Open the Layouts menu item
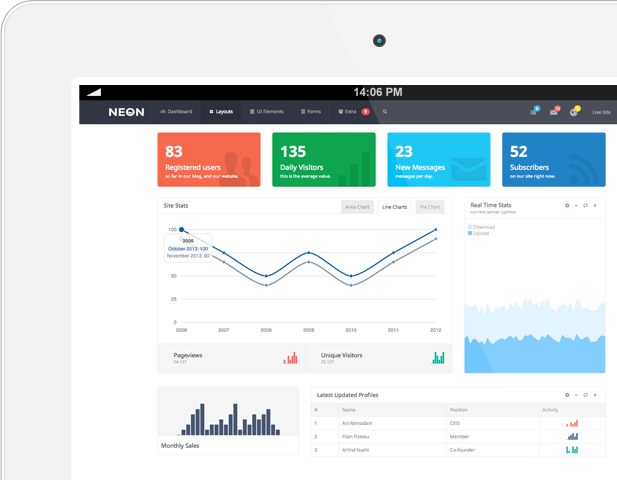This screenshot has width=617, height=480. click(x=221, y=112)
